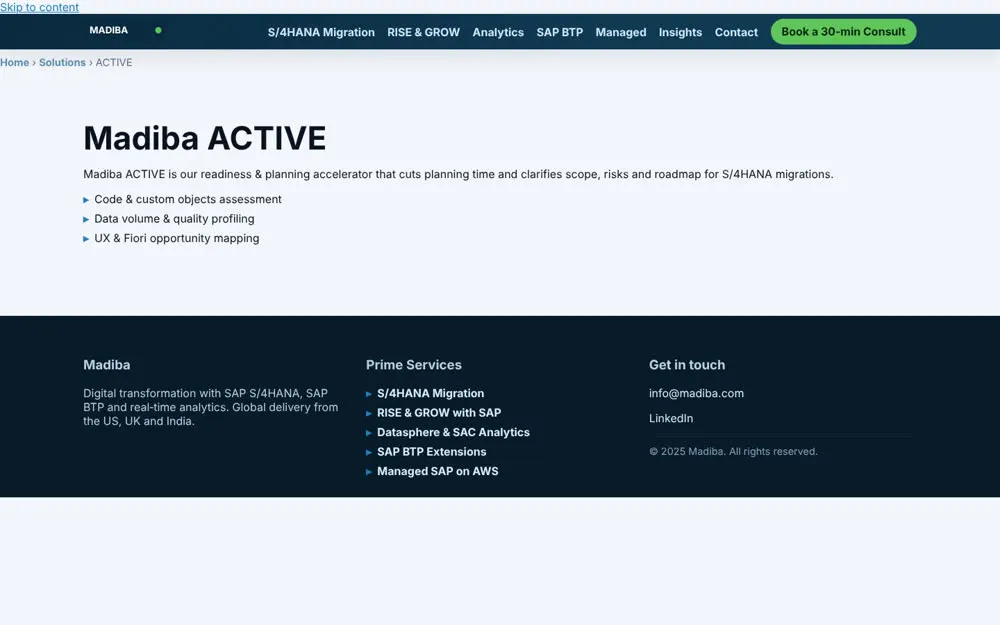Click the green dot beside the MADIBA logo
The image size is (1000, 625).
(x=158, y=30)
